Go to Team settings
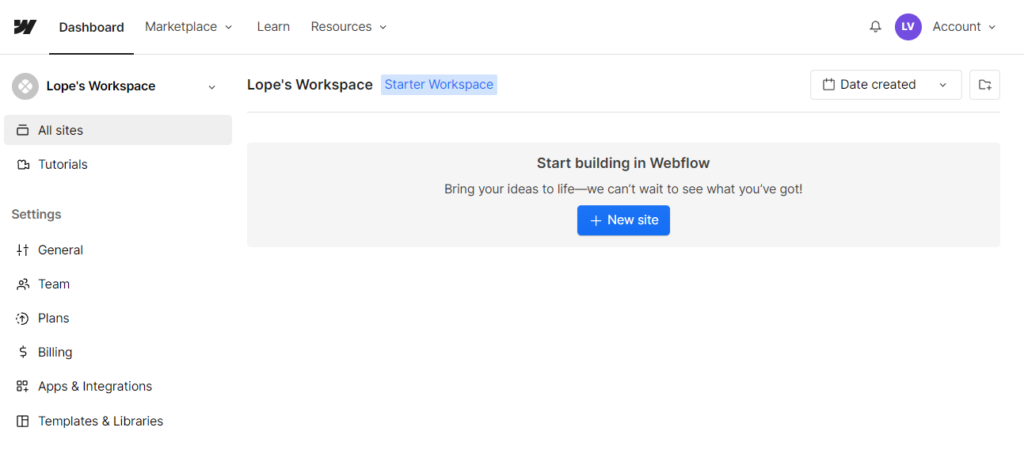The height and width of the screenshot is (454, 1024). [x=53, y=284]
